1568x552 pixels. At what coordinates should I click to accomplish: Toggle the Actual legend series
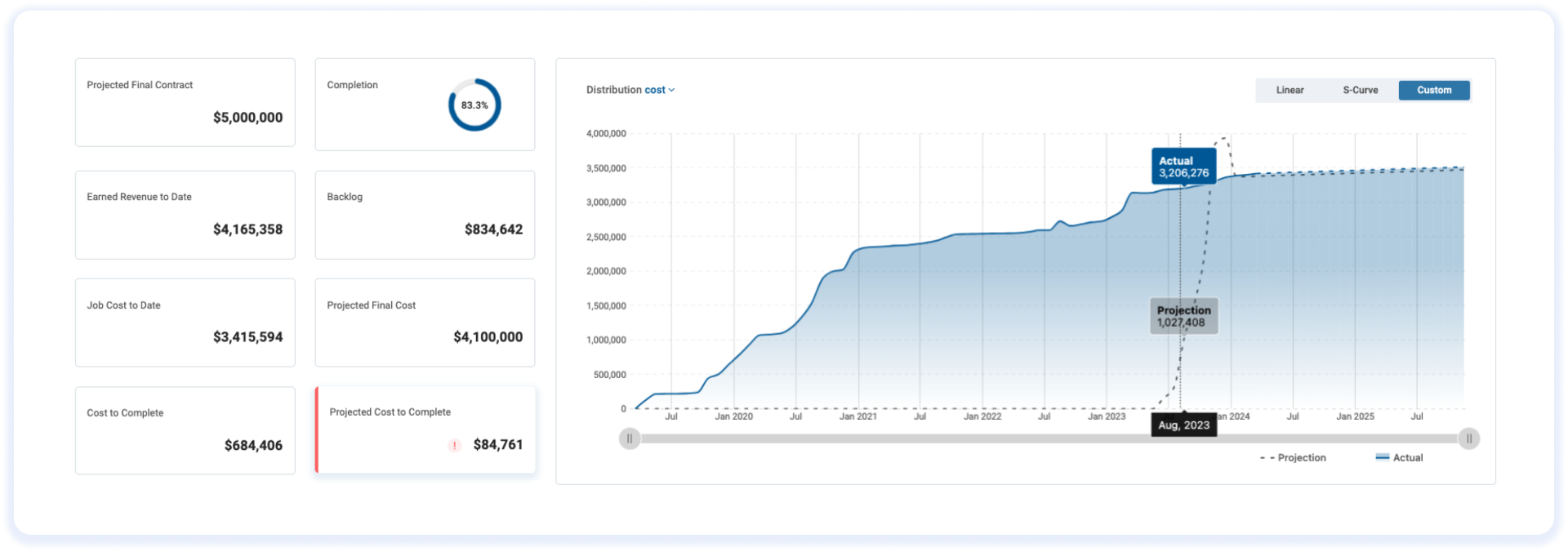[x=1399, y=458]
